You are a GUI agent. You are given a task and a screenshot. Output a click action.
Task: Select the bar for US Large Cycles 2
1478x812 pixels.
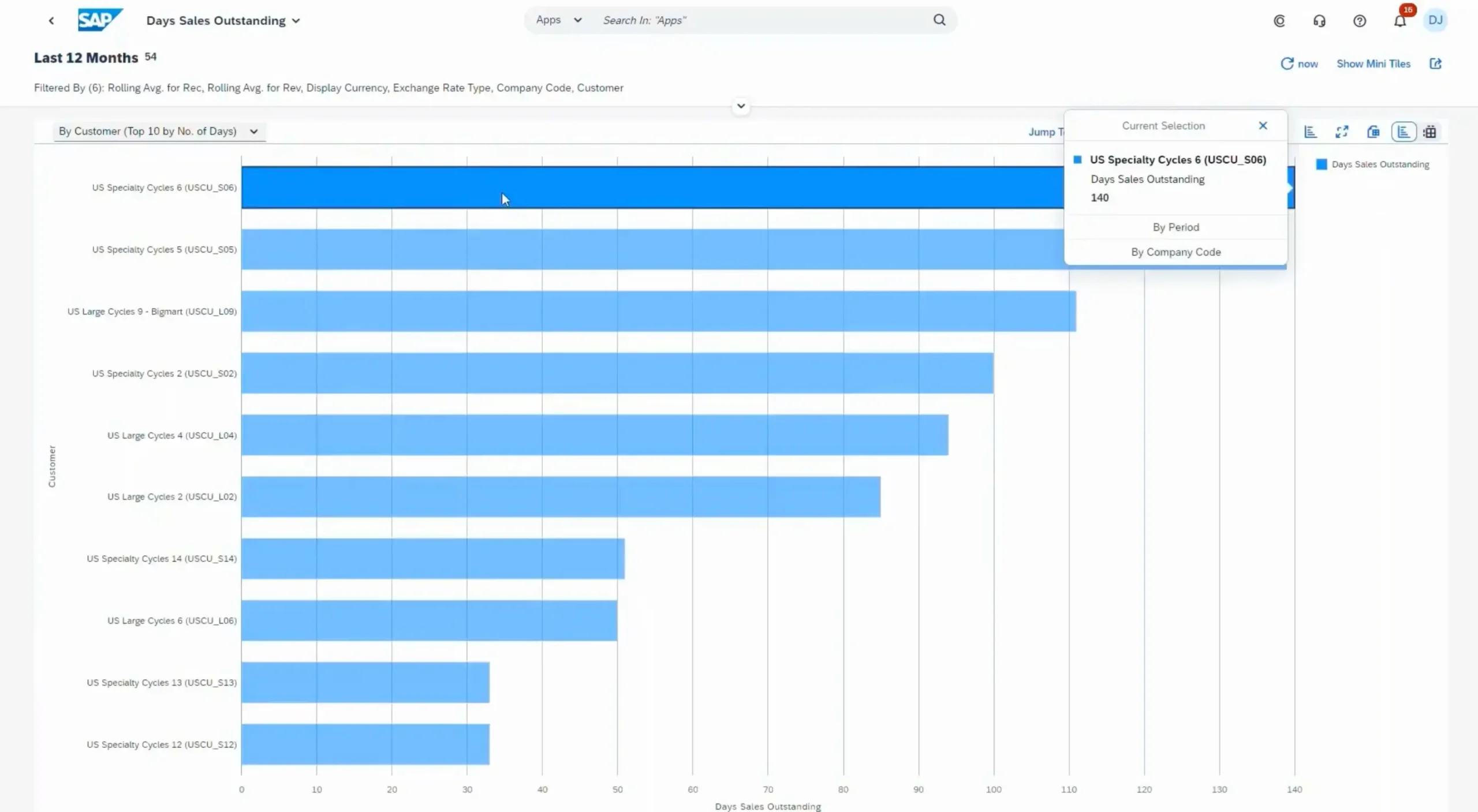(561, 496)
